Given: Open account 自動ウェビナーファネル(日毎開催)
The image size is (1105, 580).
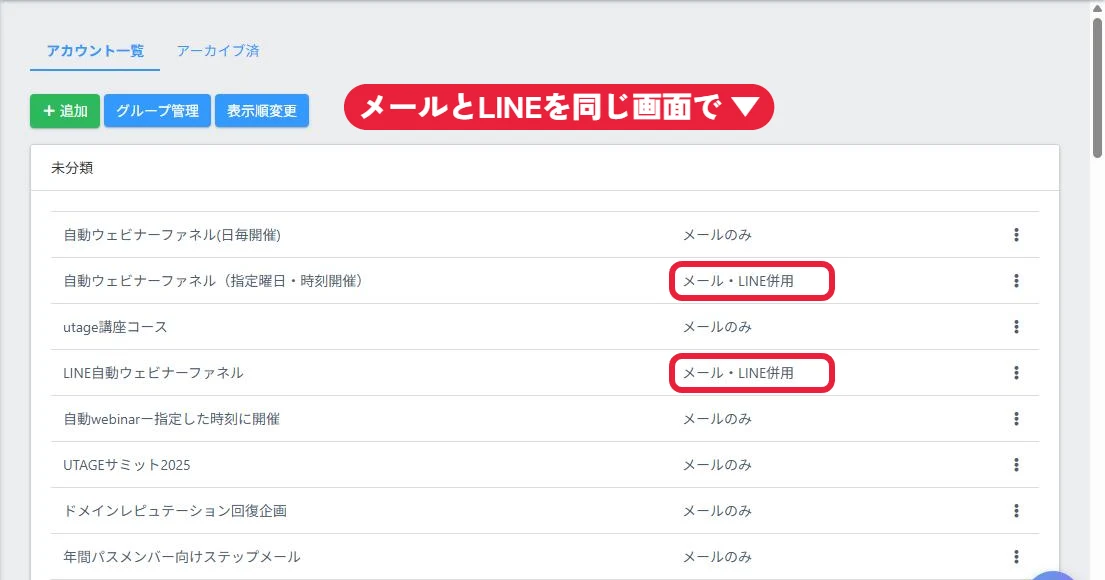Looking at the screenshot, I should [x=172, y=235].
